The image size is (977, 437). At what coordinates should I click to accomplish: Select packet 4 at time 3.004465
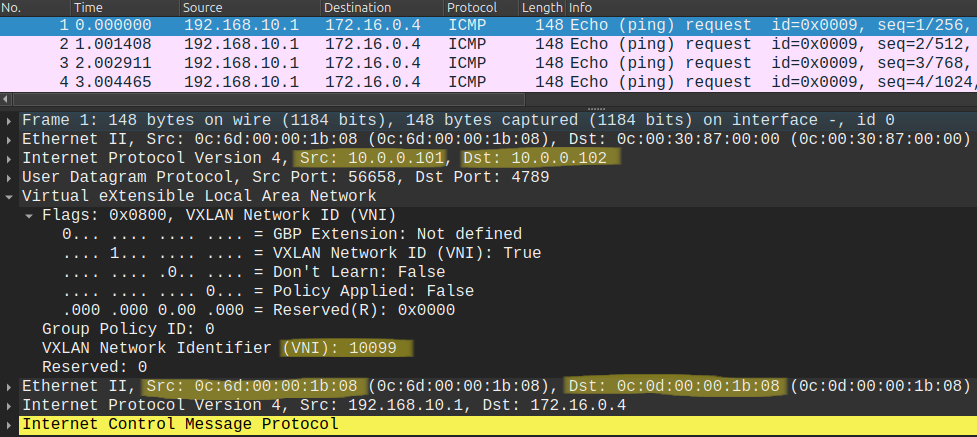[x=488, y=82]
